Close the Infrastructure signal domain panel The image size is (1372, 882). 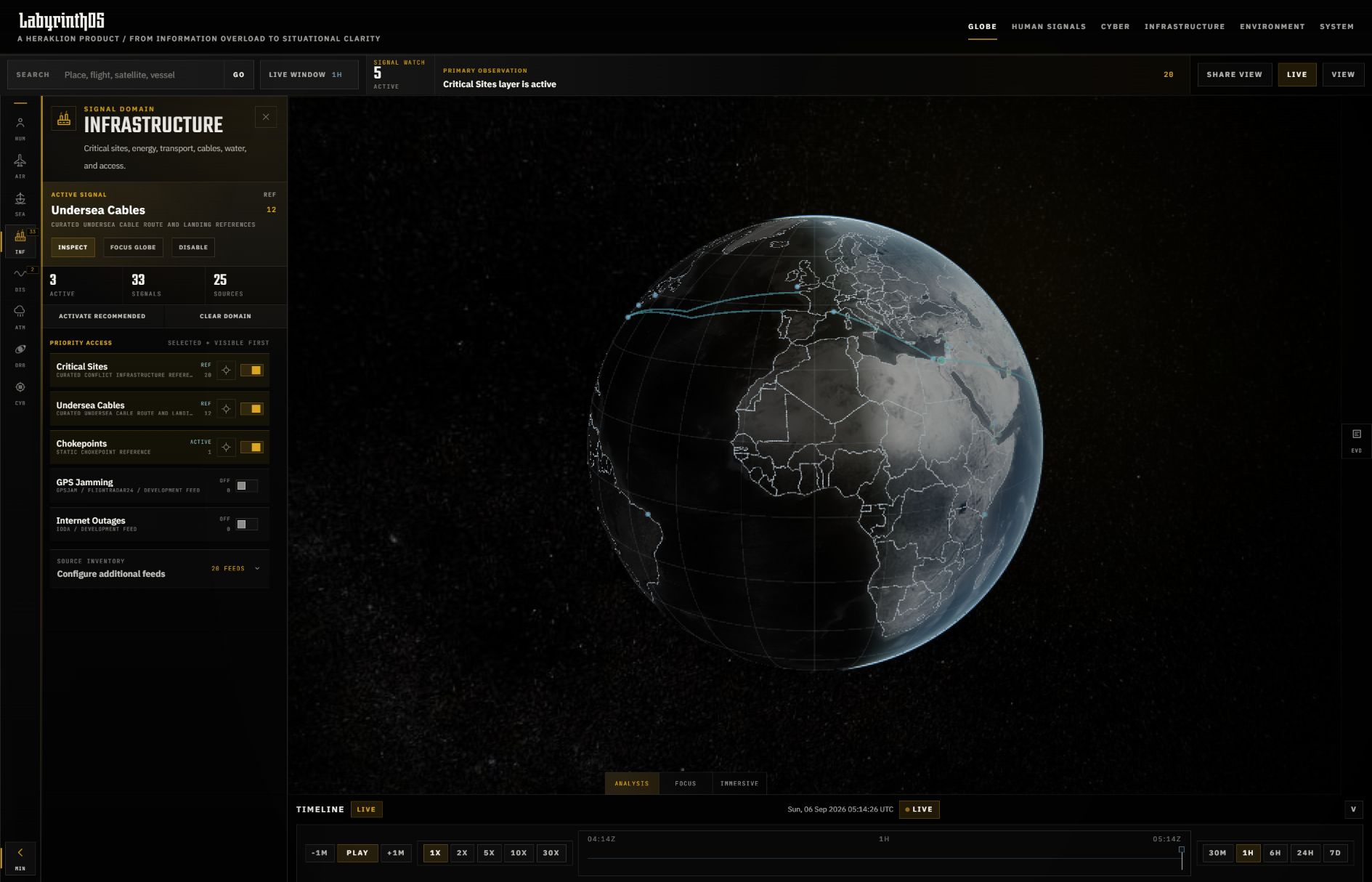coord(266,117)
